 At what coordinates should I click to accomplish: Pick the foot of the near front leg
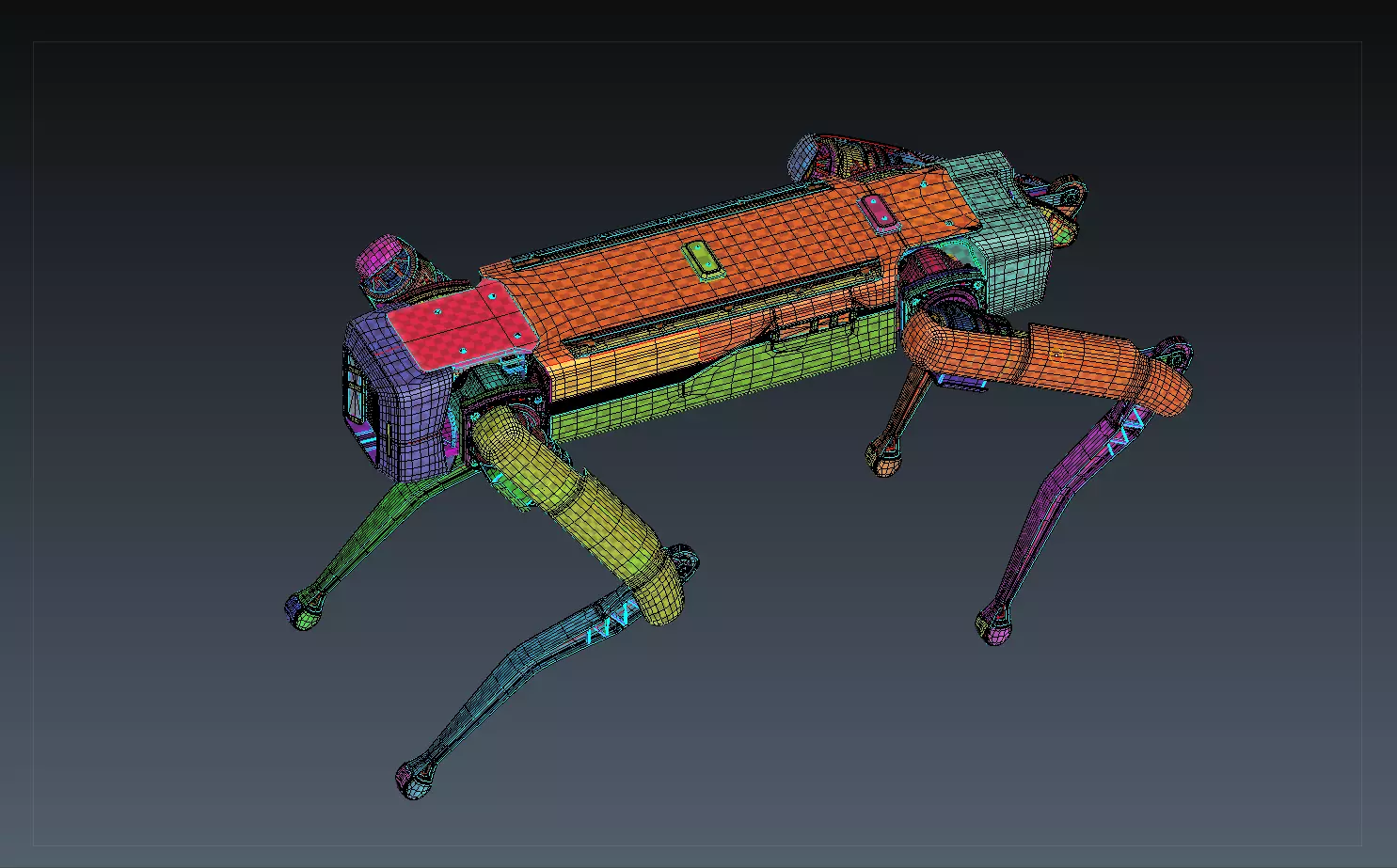click(413, 780)
